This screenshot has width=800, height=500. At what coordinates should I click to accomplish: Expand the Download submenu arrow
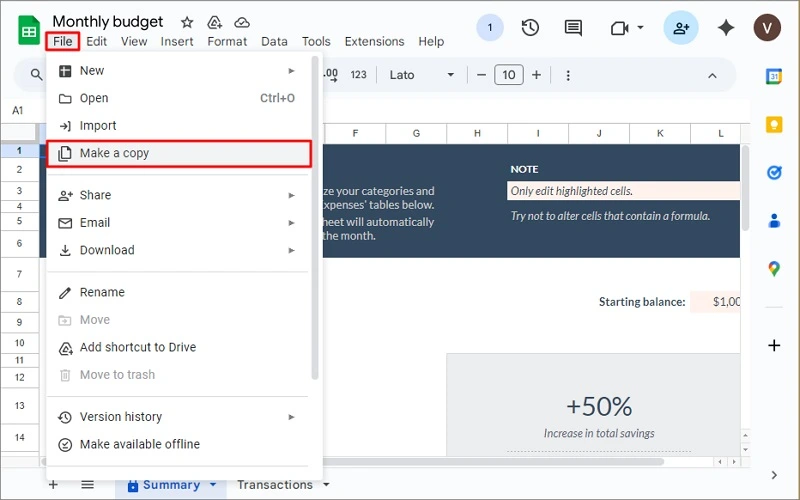pos(291,250)
